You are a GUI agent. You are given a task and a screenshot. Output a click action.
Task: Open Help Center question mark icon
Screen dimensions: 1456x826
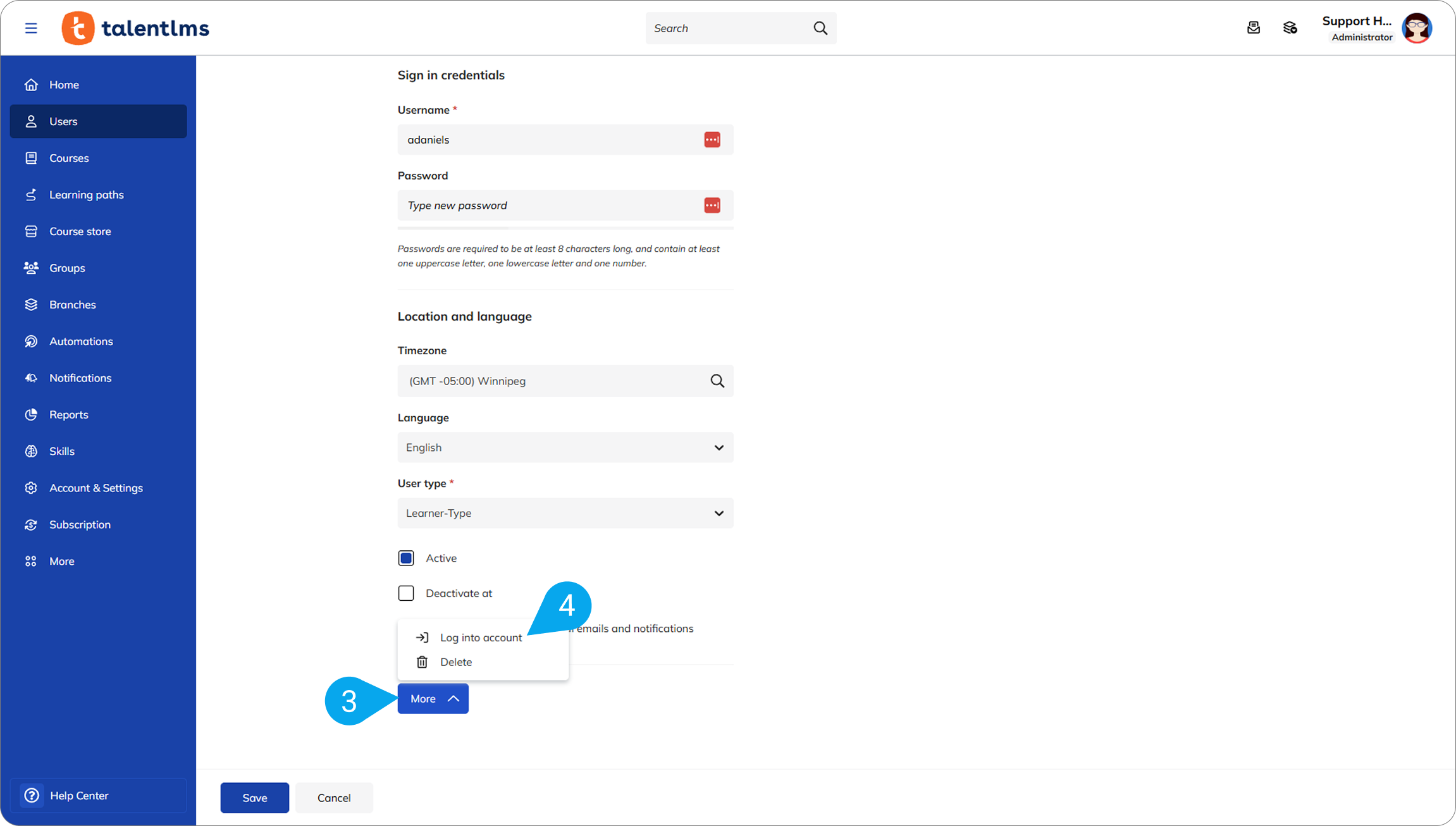coord(32,796)
